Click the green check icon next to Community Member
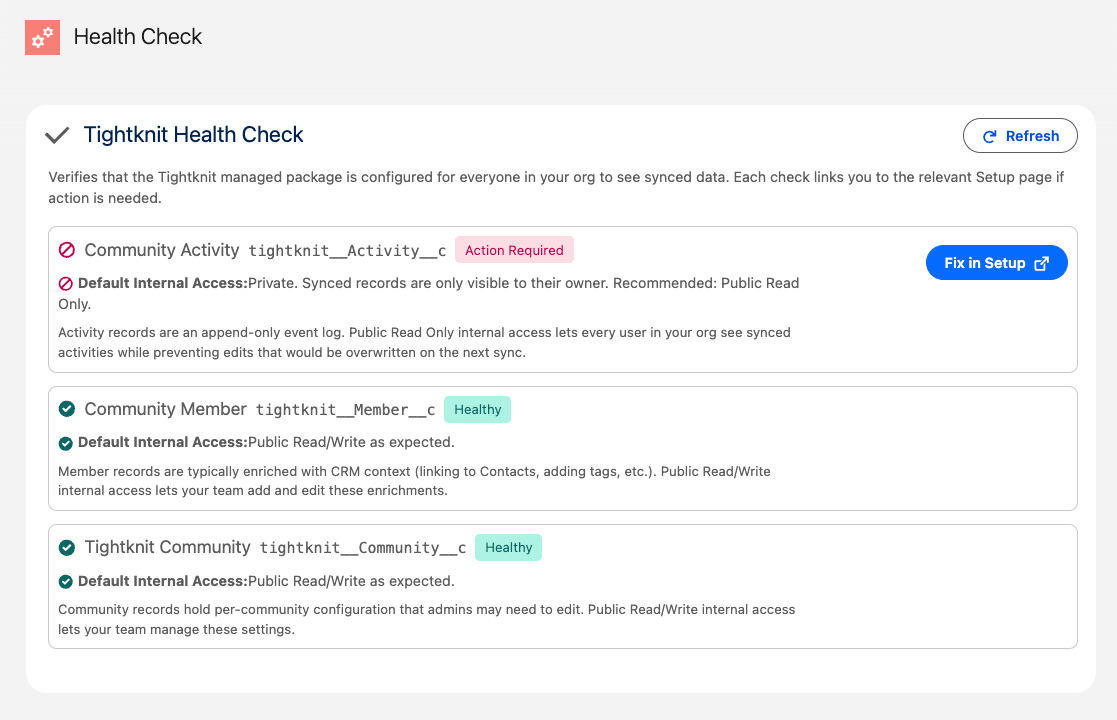The width and height of the screenshot is (1117, 720). click(67, 409)
